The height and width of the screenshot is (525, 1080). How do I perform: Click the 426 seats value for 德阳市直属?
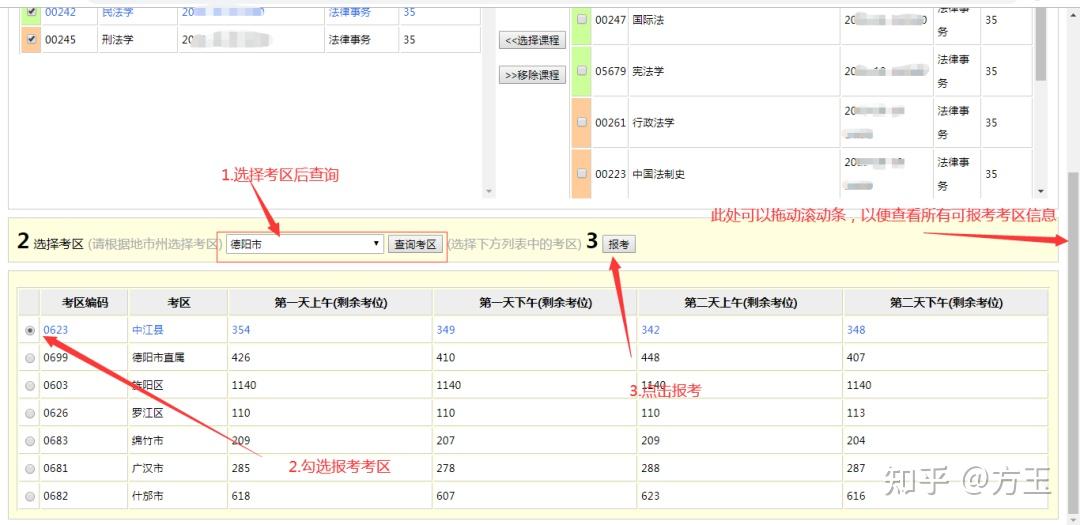(x=240, y=358)
